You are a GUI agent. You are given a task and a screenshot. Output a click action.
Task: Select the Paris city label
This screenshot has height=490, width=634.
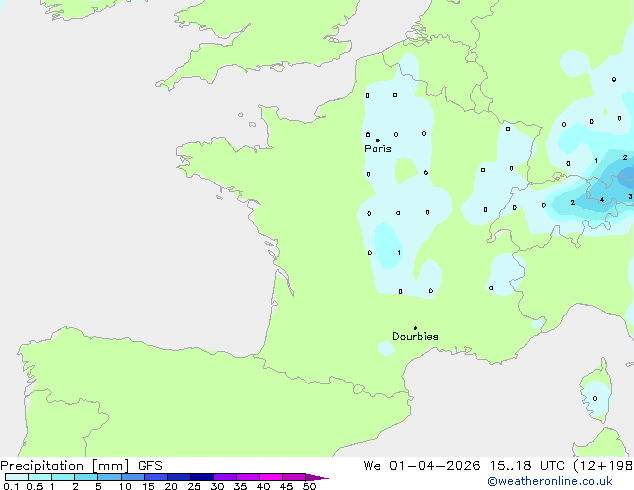[378, 149]
